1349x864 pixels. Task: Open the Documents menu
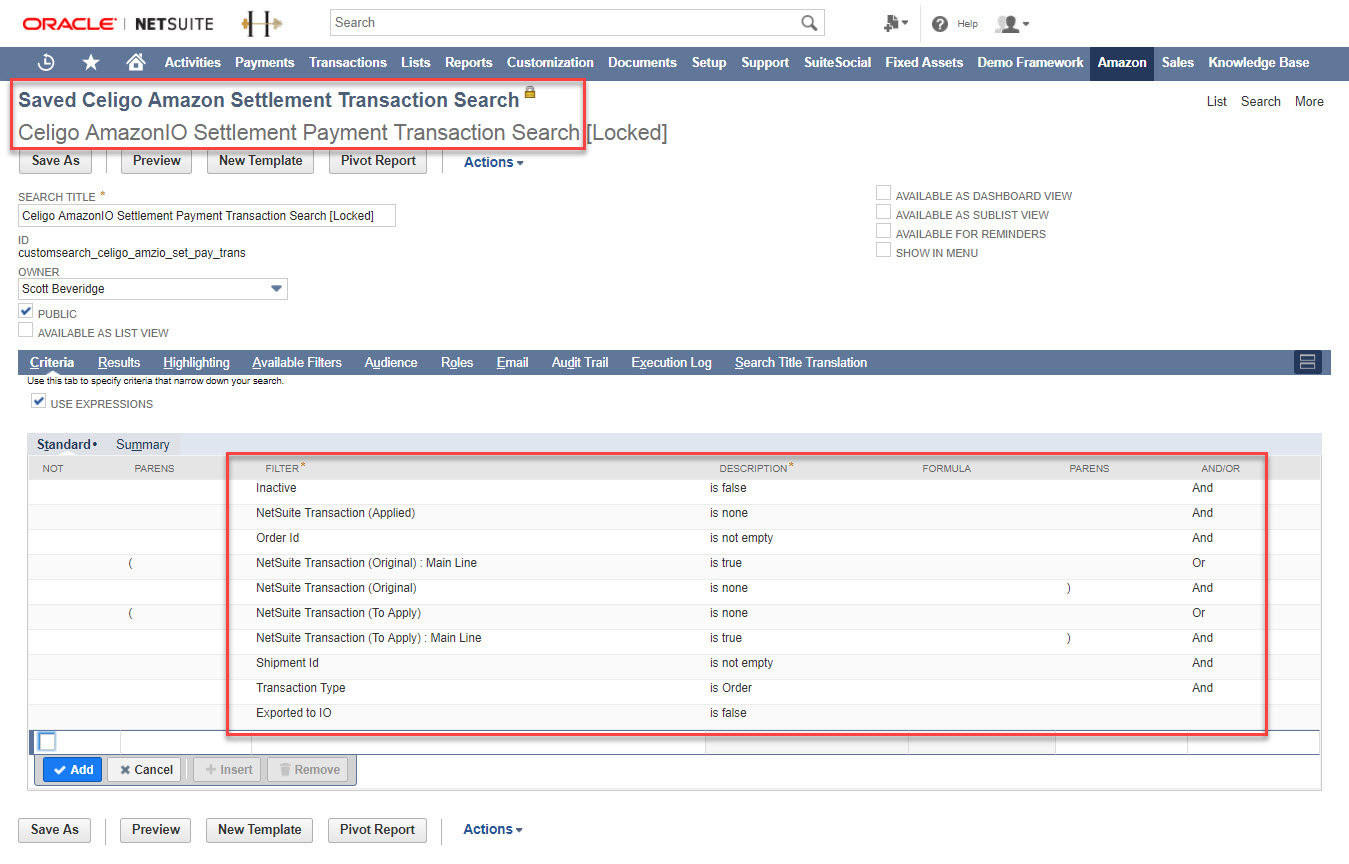pyautogui.click(x=642, y=62)
